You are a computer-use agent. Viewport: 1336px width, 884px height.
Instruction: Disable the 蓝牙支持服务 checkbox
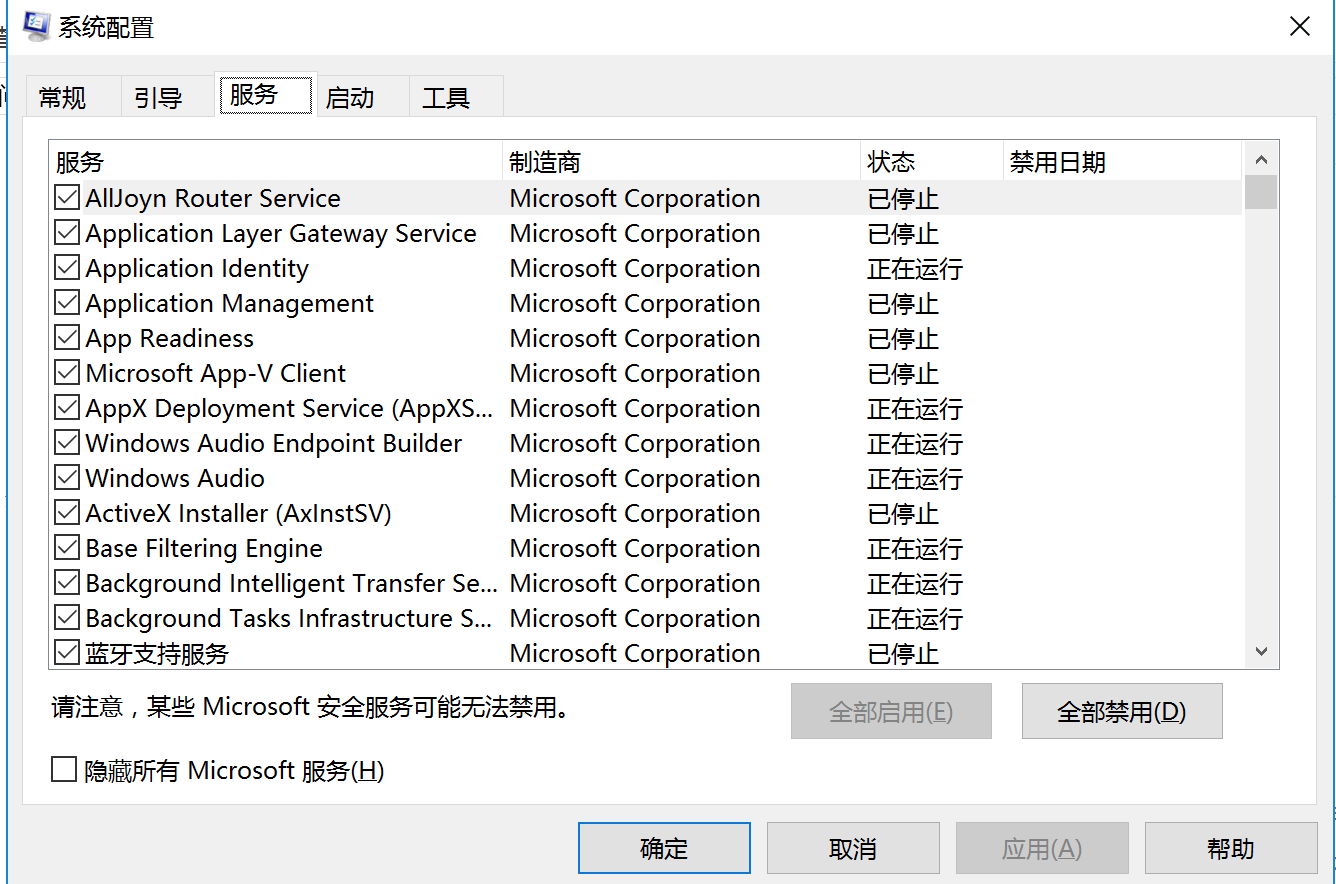pos(67,653)
